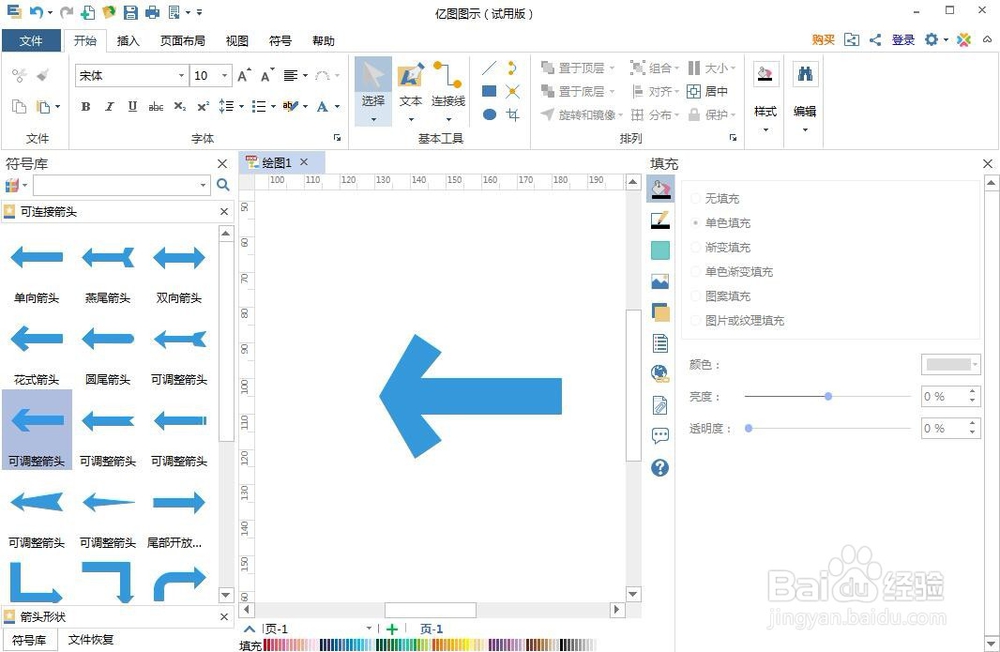The image size is (1000, 652).
Task: Click the 登录 login link
Action: [902, 39]
